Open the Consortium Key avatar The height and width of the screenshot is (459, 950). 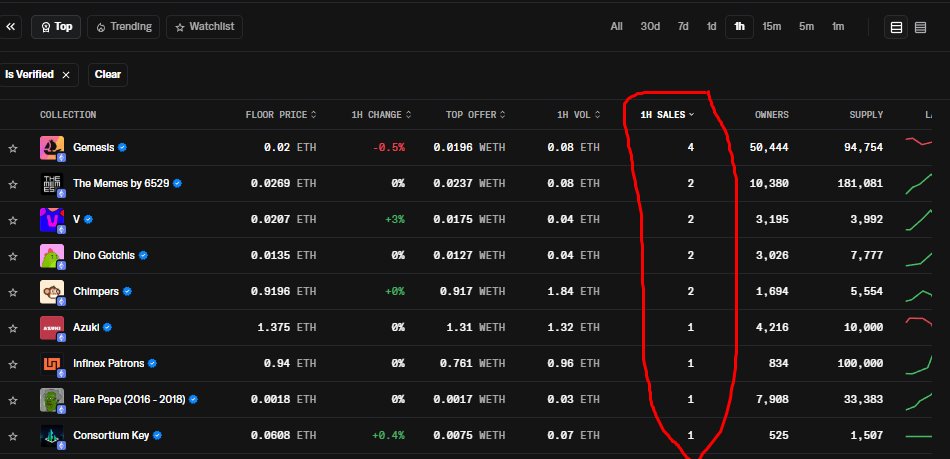[x=52, y=436]
